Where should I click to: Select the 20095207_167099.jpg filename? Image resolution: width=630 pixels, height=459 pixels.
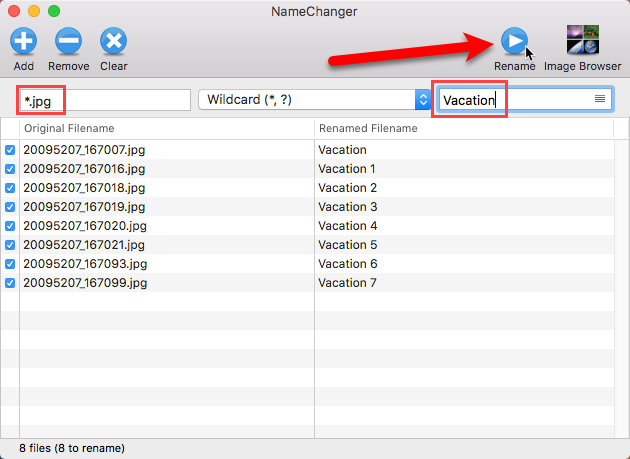coord(85,283)
